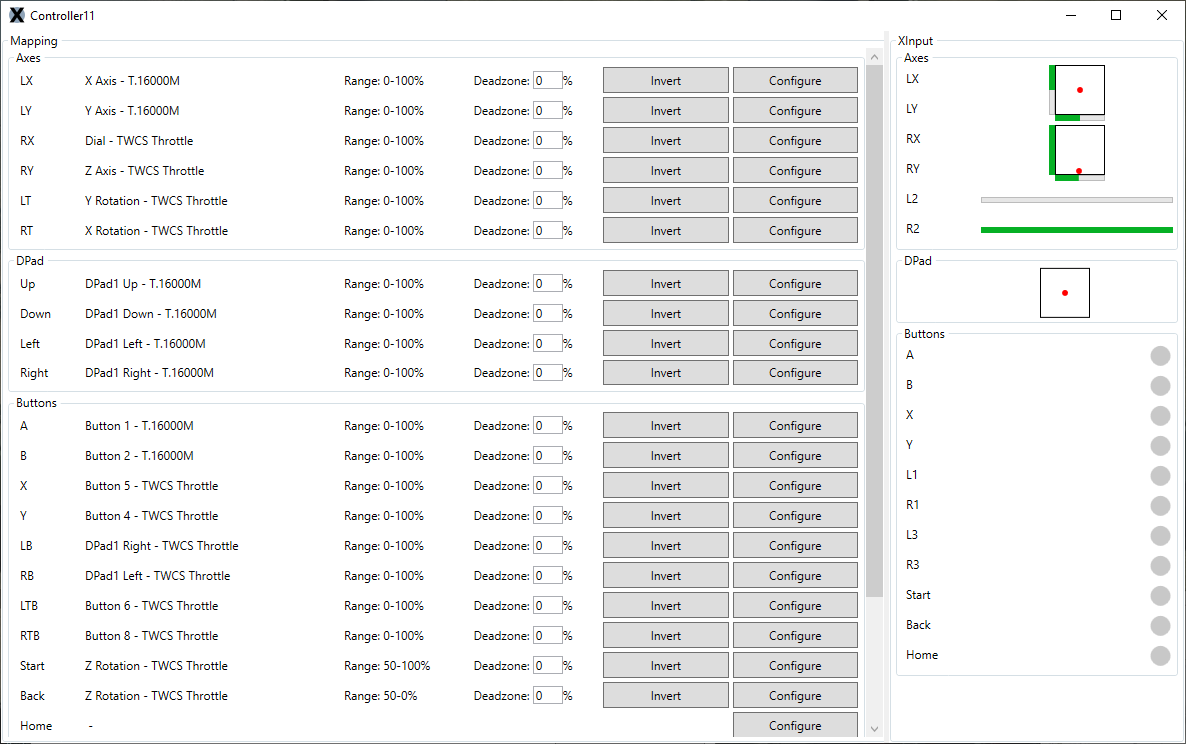Invert the RY Z Axis mapping
Image resolution: width=1186 pixels, height=744 pixels.
coord(666,171)
